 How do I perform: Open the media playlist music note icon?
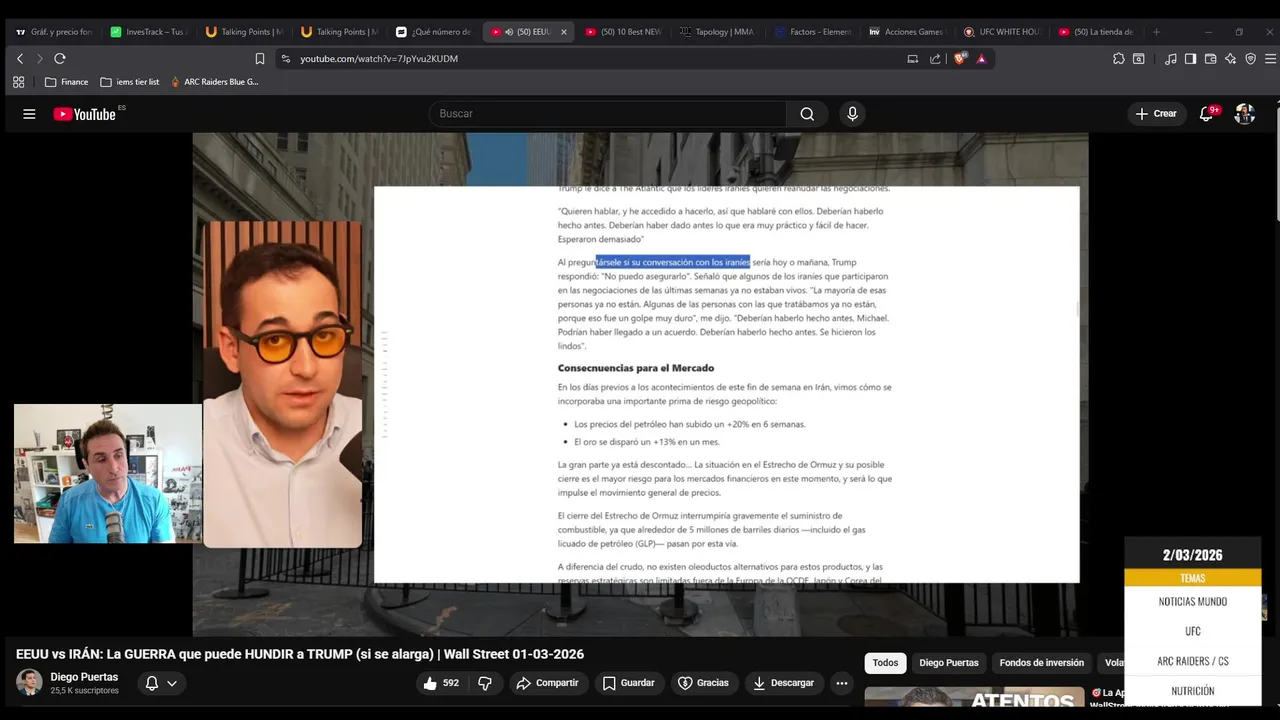tap(1171, 59)
